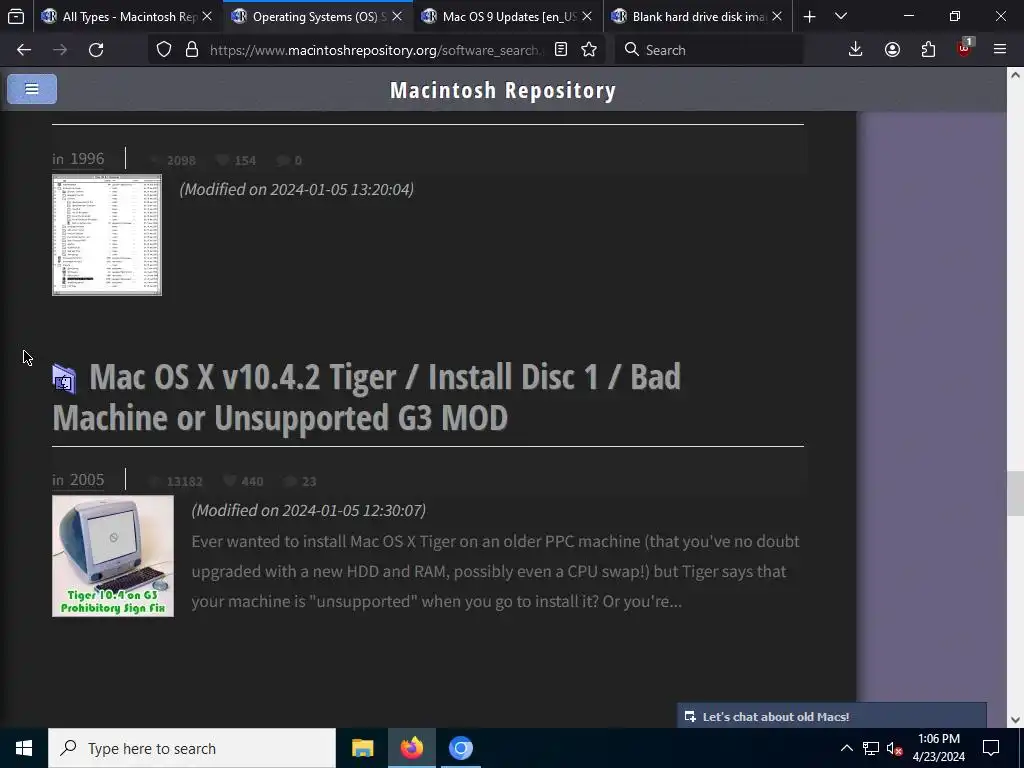Image resolution: width=1024 pixels, height=768 pixels.
Task: Click the 440 likes heart counter
Action: 243,481
